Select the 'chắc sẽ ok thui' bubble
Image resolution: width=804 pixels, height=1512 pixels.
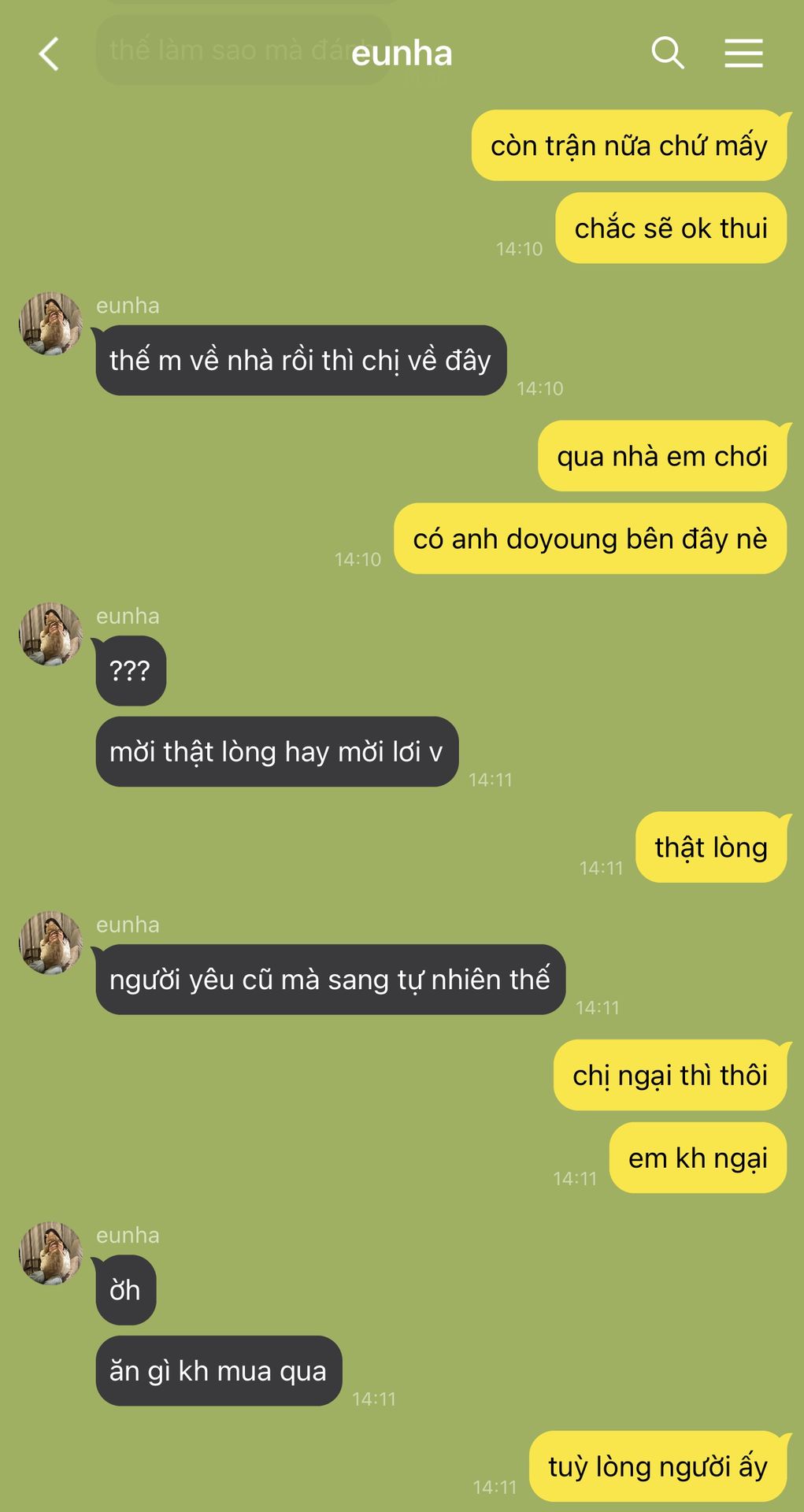pos(671,228)
